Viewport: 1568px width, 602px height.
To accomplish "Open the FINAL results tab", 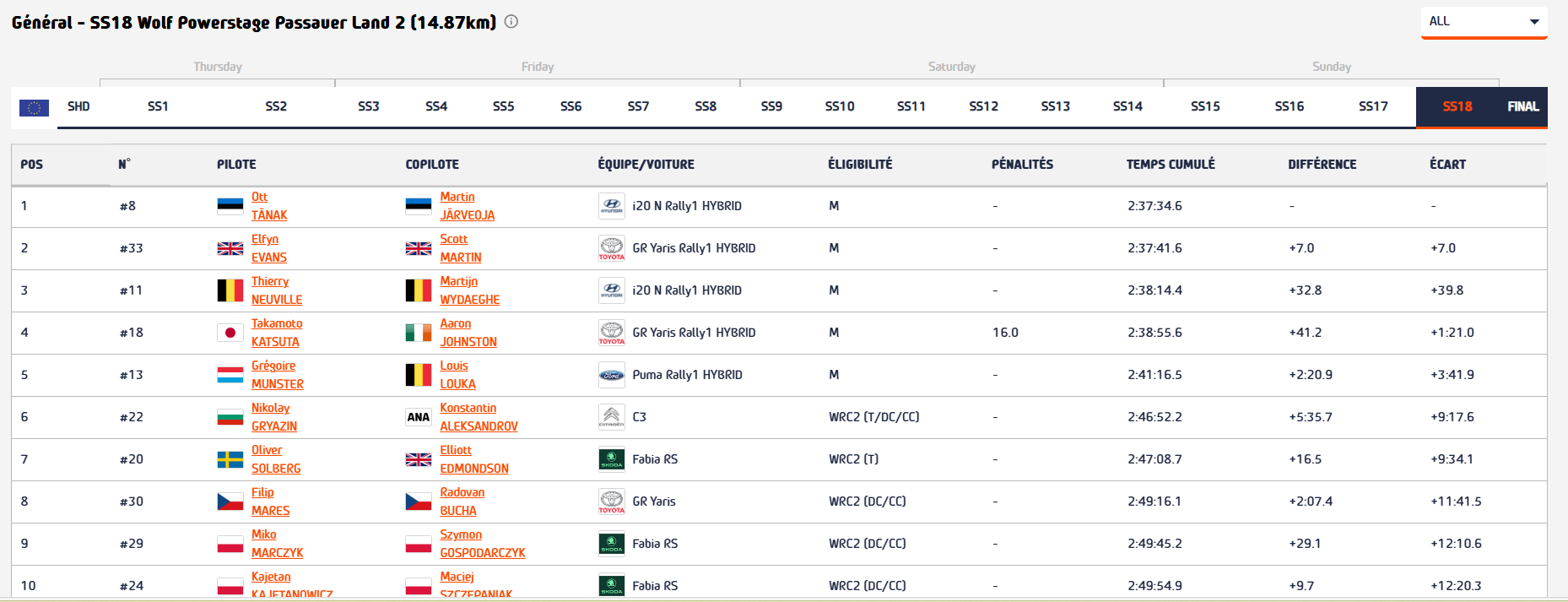I will click(1522, 106).
